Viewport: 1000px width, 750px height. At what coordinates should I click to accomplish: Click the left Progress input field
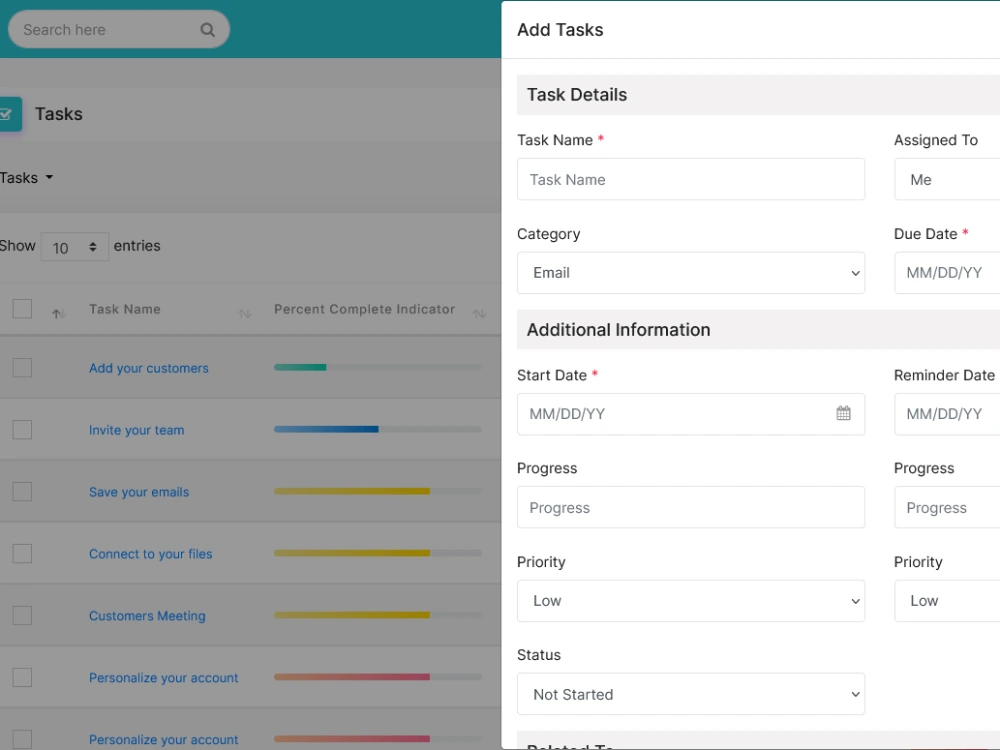coord(691,507)
